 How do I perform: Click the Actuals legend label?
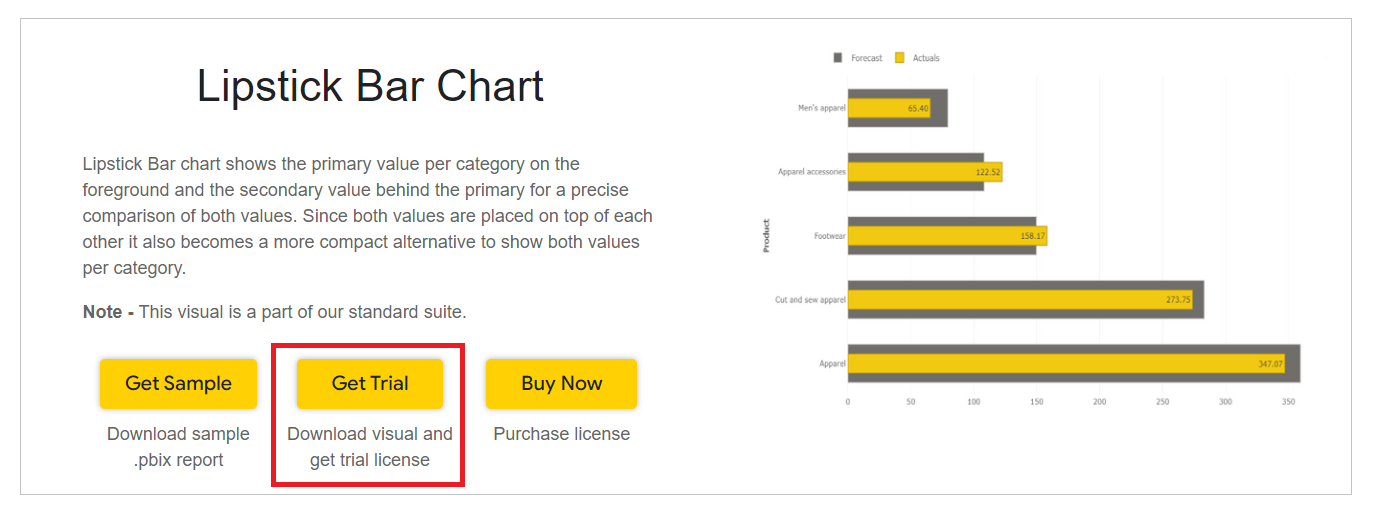click(926, 58)
